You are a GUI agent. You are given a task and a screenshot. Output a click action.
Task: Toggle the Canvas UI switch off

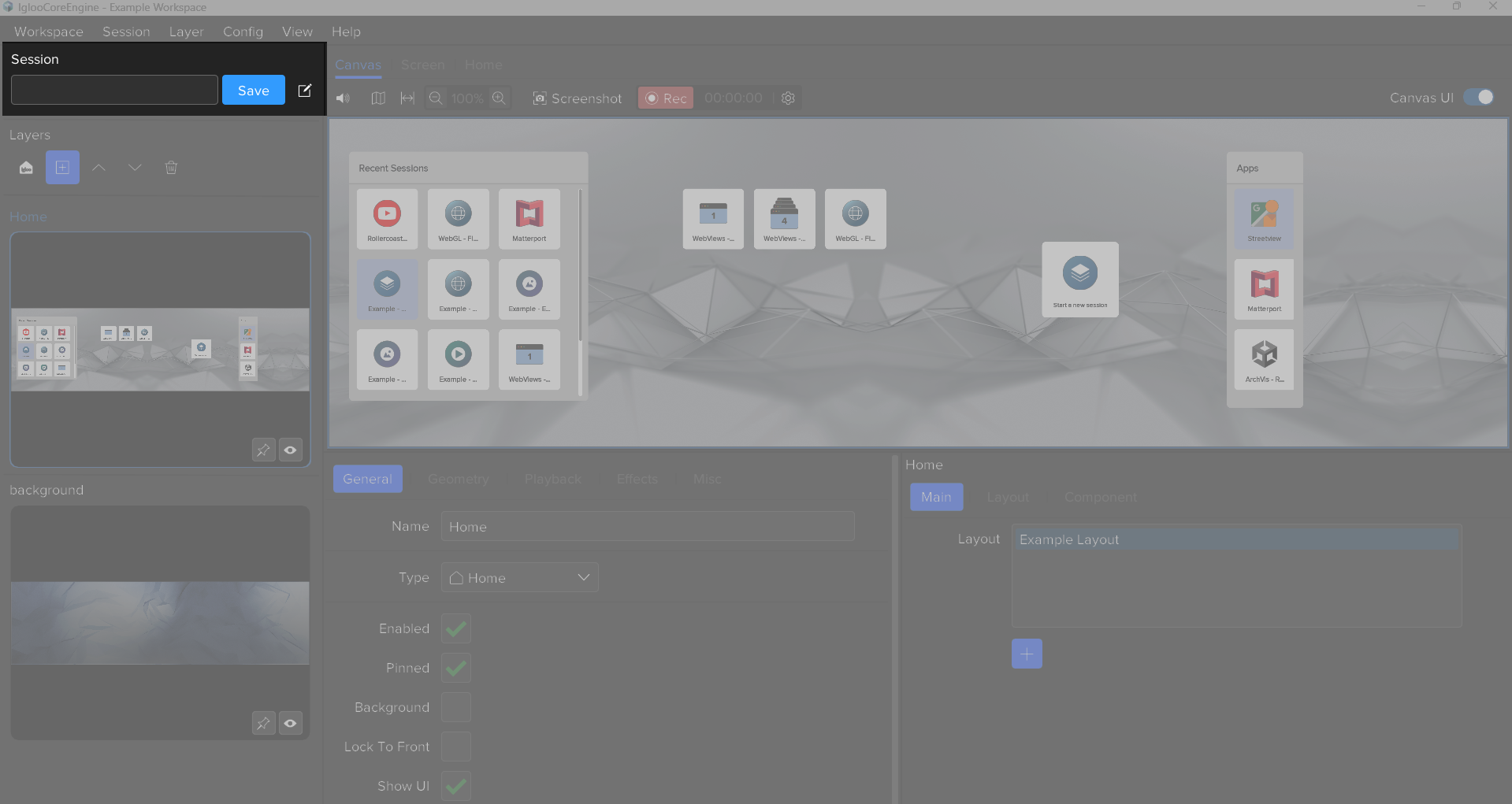point(1480,97)
